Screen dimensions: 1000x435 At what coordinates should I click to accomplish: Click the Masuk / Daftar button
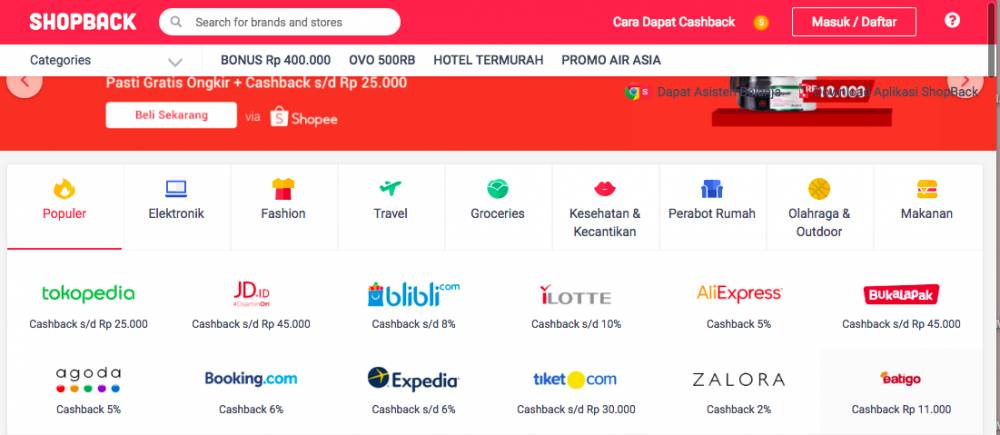pyautogui.click(x=854, y=22)
